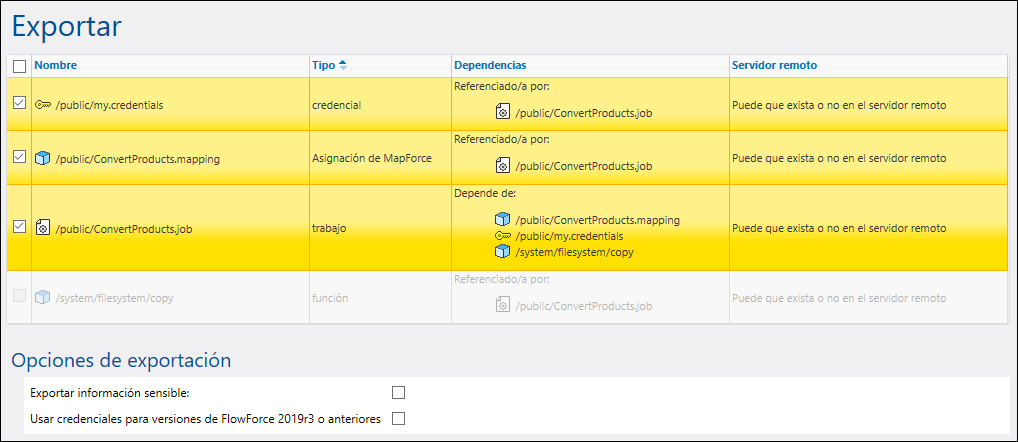Uncheck the /public/my.credentials row checkbox

[x=19, y=103]
